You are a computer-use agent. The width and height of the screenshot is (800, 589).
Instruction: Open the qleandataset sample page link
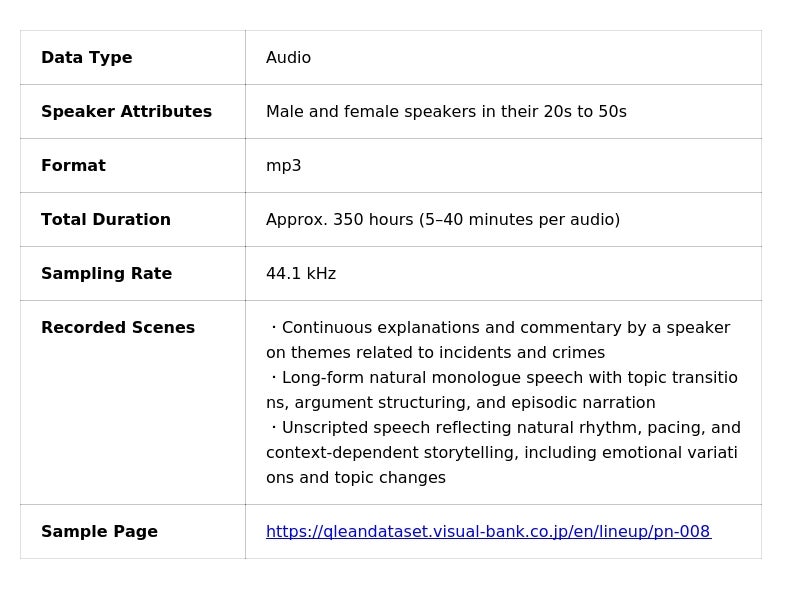click(x=488, y=532)
